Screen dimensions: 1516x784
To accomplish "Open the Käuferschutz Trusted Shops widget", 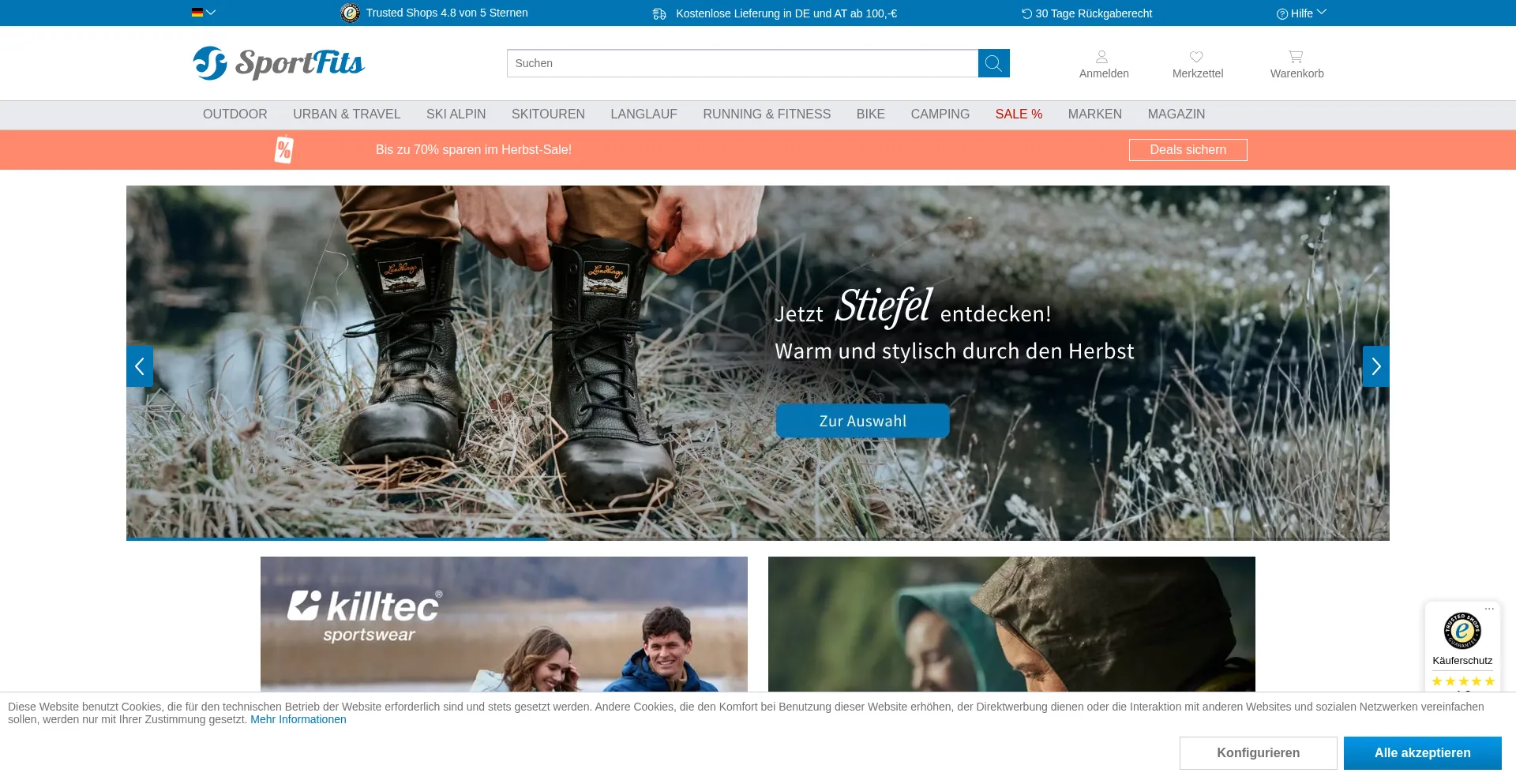I will (1462, 640).
